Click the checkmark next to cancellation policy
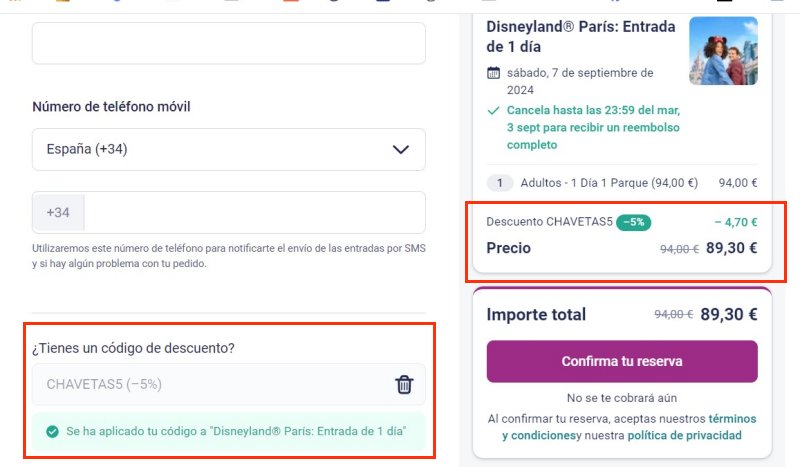This screenshot has width=800, height=467. pyautogui.click(x=493, y=110)
